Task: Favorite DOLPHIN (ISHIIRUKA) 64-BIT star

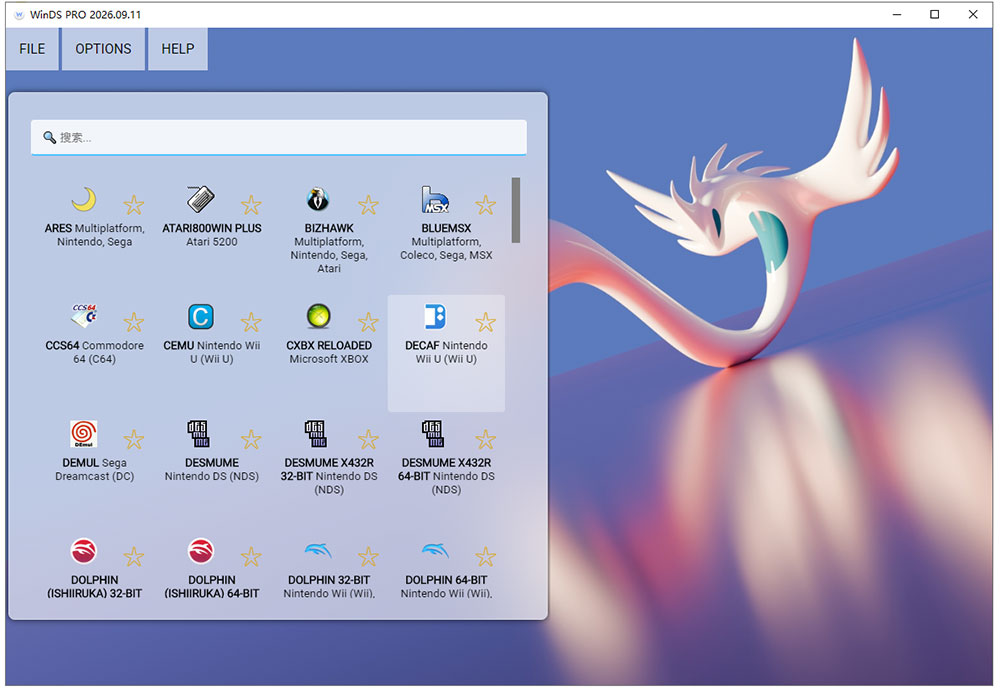Action: (x=251, y=557)
